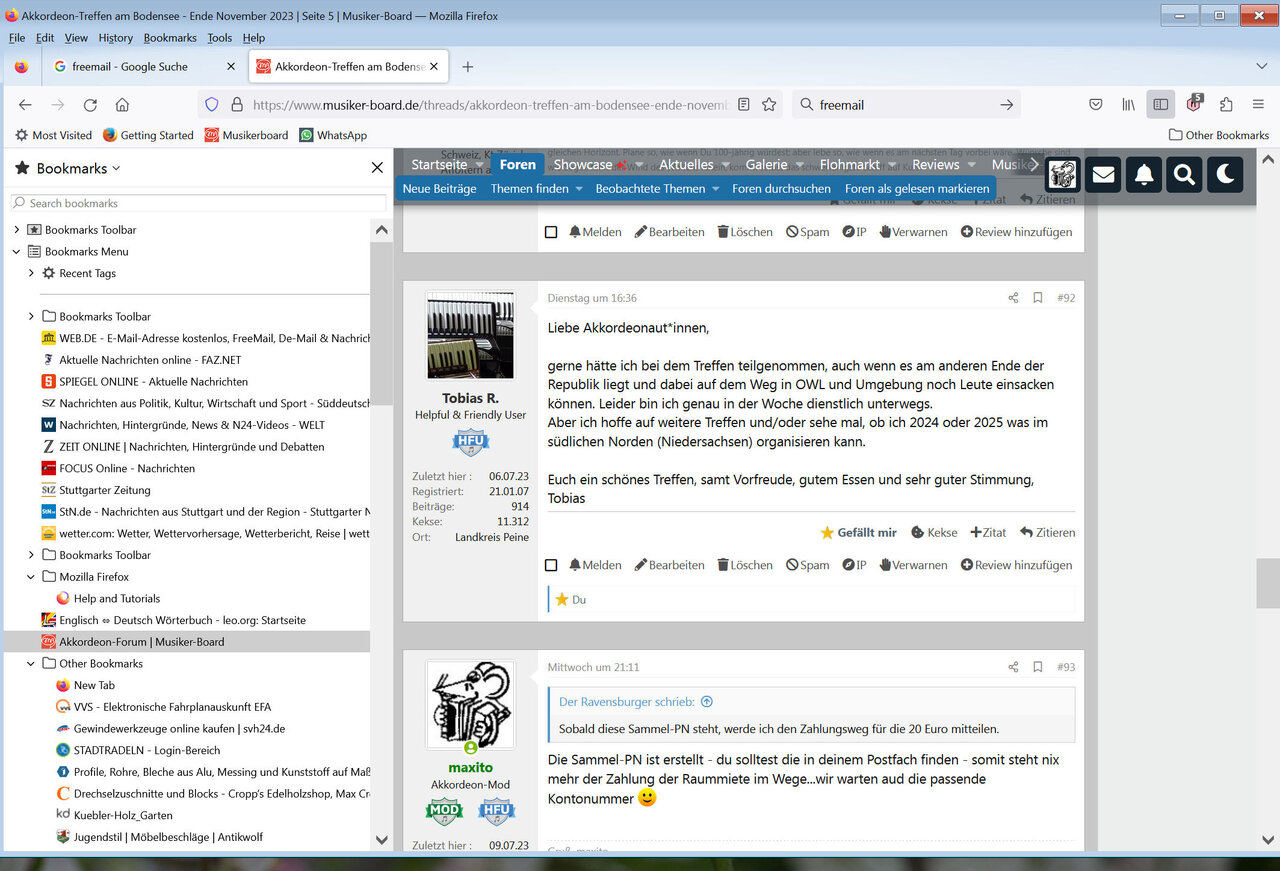
Task: Open extensions puzzle icon
Action: (1226, 104)
